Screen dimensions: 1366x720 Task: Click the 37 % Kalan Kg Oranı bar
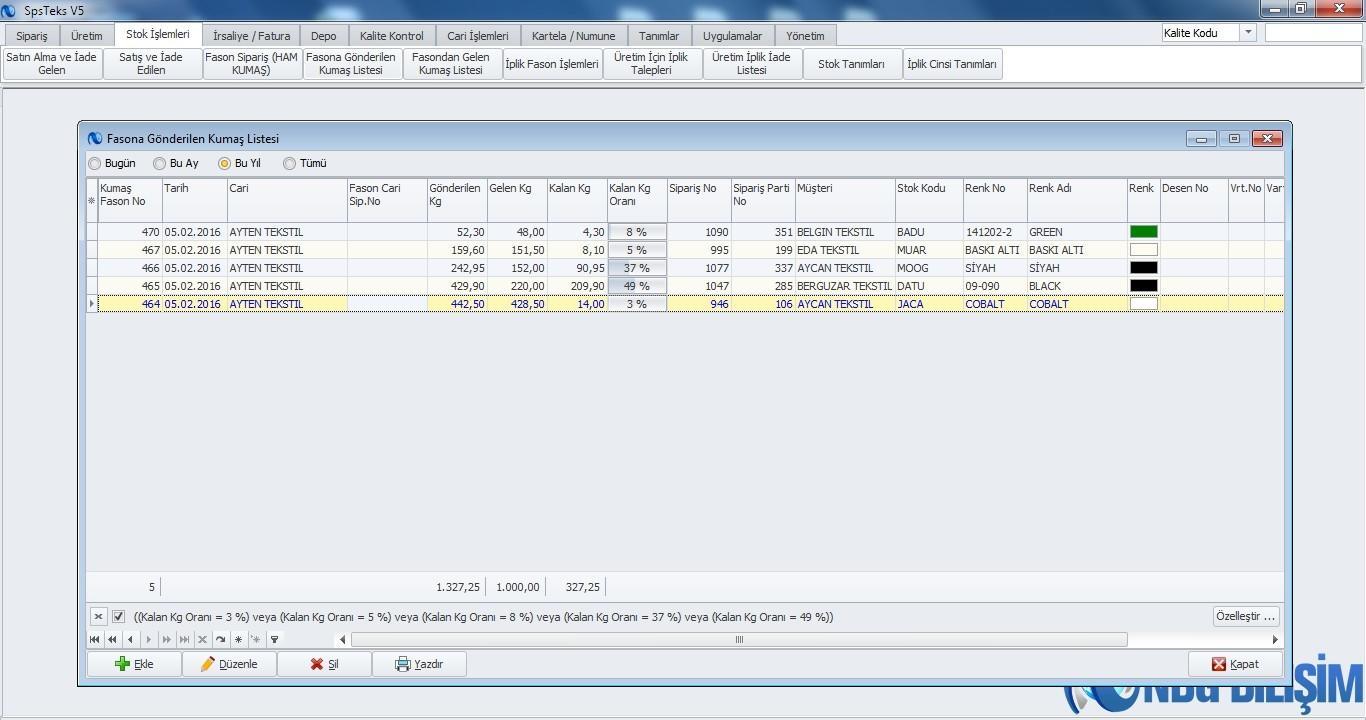tap(637, 268)
